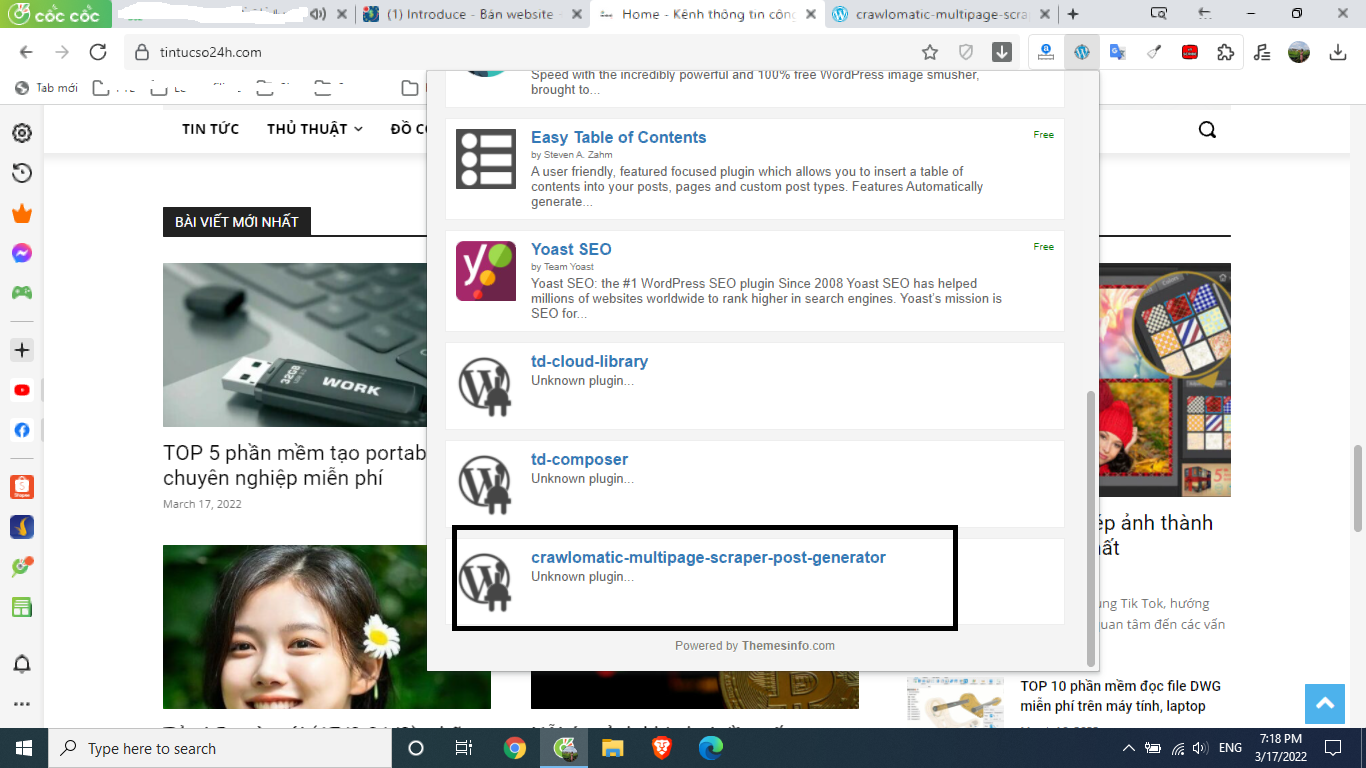Open Microsoft Edge from the taskbar
Viewport: 1366px width, 768px height.
click(x=710, y=748)
